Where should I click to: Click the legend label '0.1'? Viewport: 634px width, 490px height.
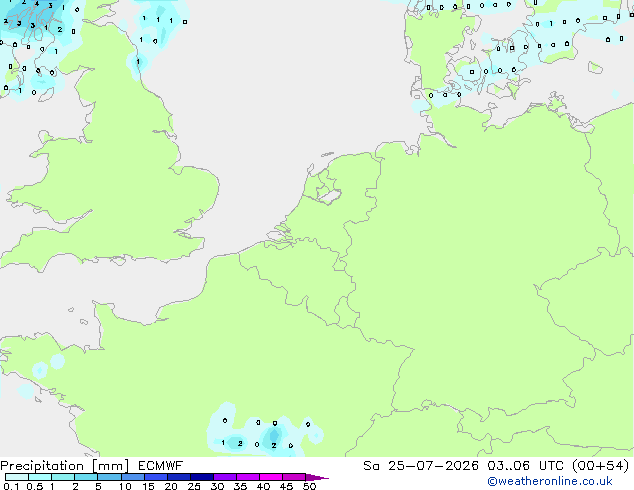11,486
